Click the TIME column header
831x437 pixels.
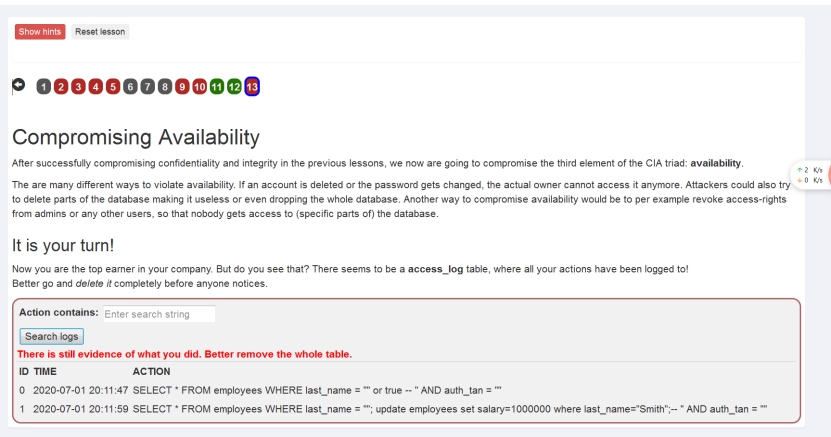pyautogui.click(x=45, y=372)
